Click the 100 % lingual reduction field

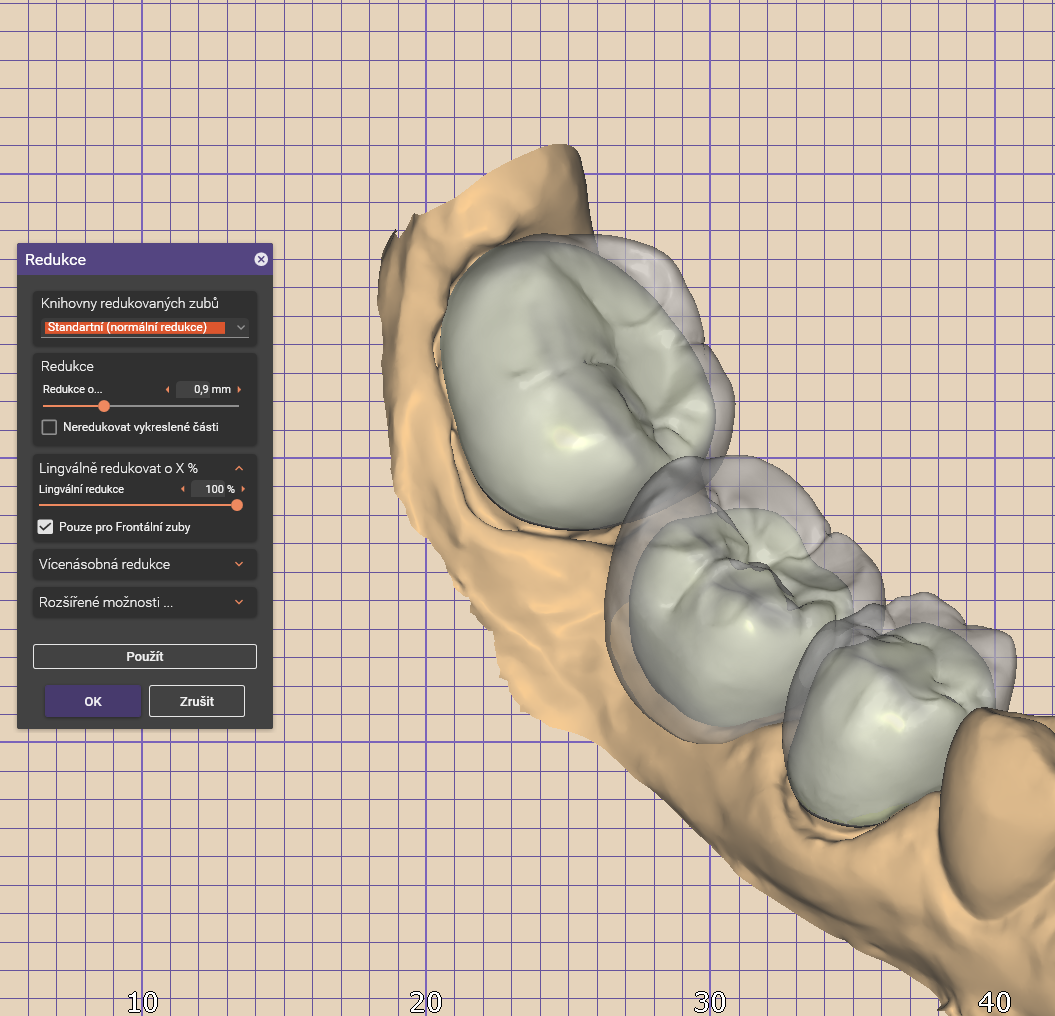point(213,489)
